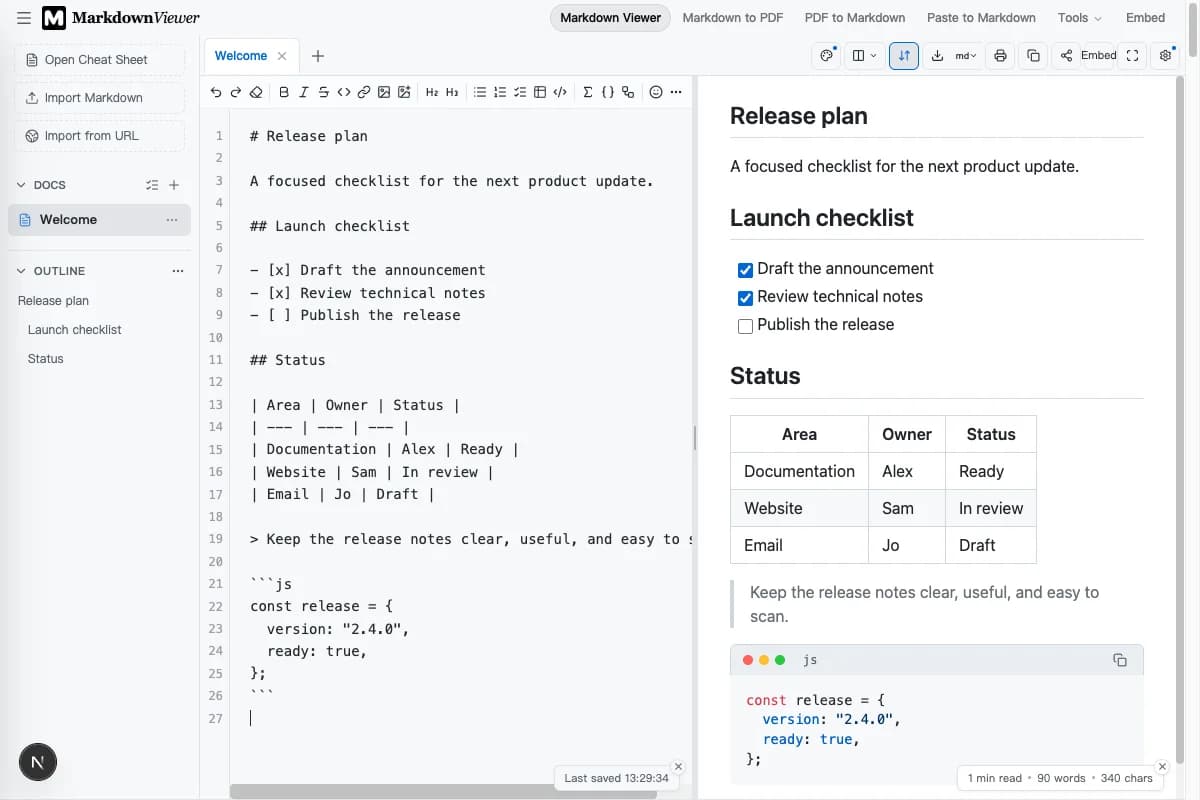This screenshot has width=1200, height=800.
Task: Add a new document in DOCS
Action: (x=174, y=185)
